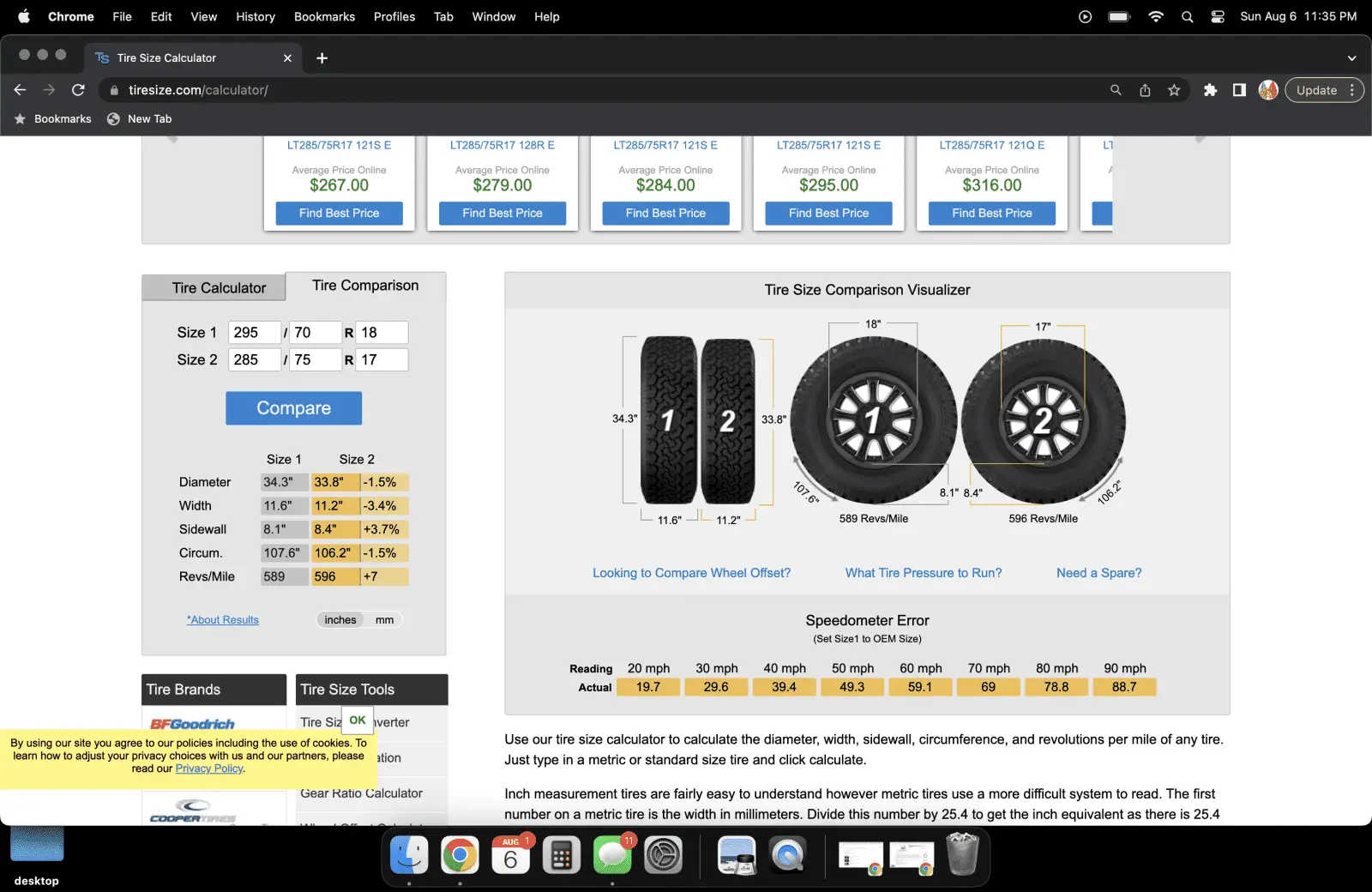The image size is (1372, 892).
Task: Expand the tab search chevron
Action: point(1351,57)
